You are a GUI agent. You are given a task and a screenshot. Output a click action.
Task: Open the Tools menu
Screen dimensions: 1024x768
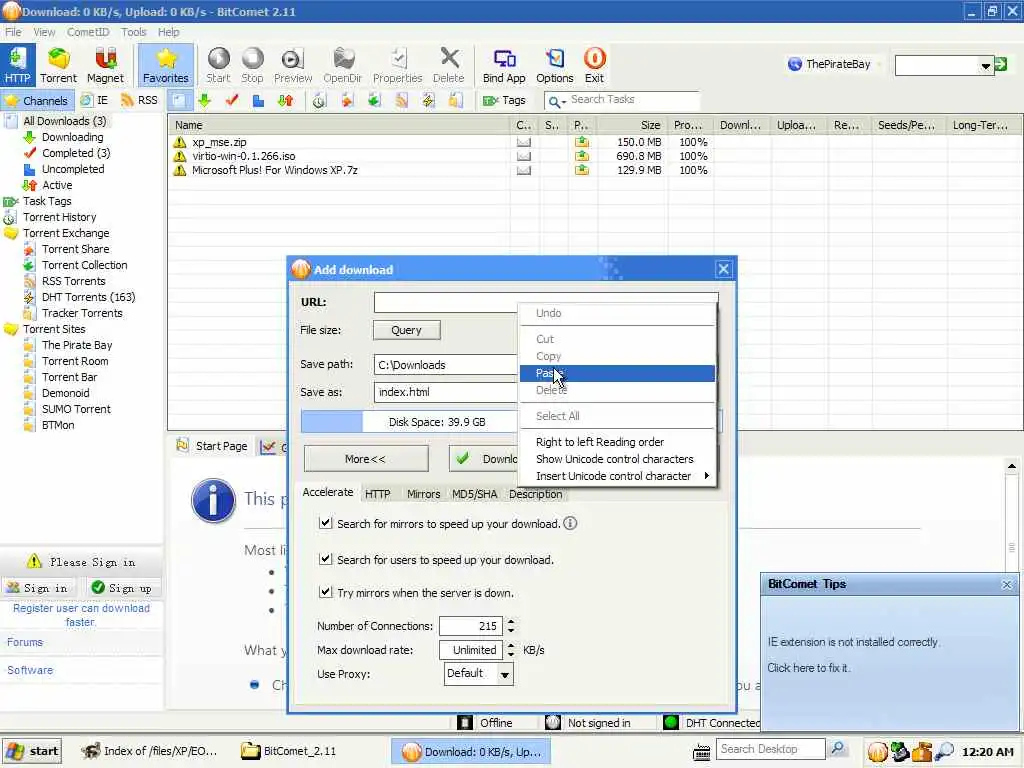[x=133, y=32]
